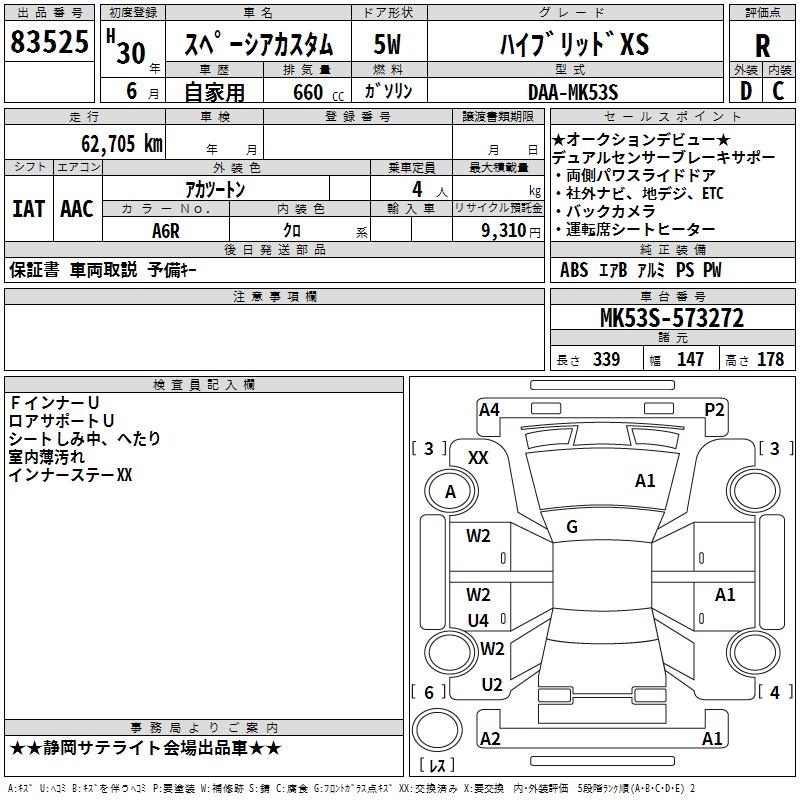Click XX mark on front fender

(478, 458)
